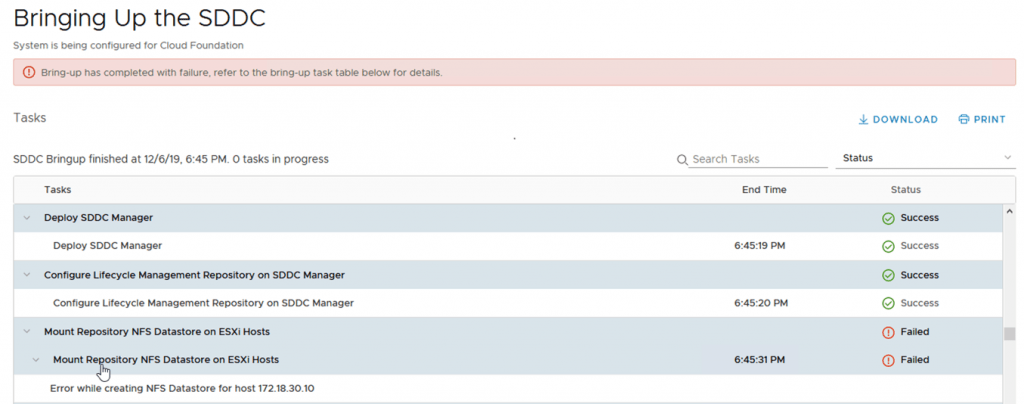Click the DOWNLOAD button
Screen dimensions: 1024x404
(x=898, y=120)
